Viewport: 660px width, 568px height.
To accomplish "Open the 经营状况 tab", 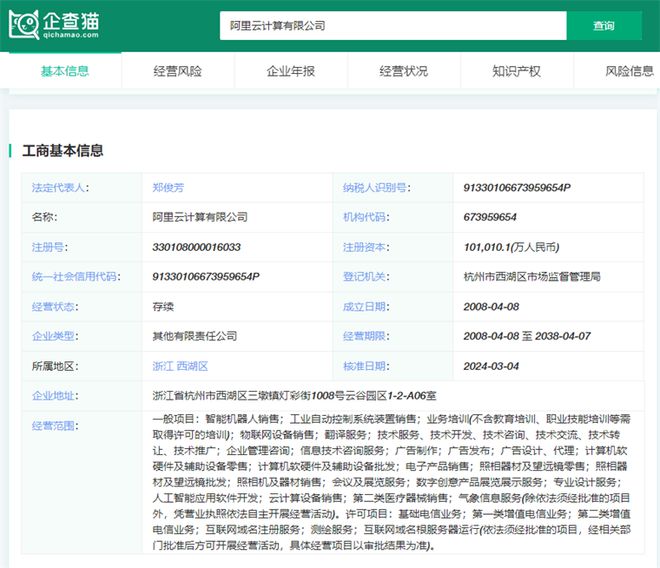I will tap(404, 71).
